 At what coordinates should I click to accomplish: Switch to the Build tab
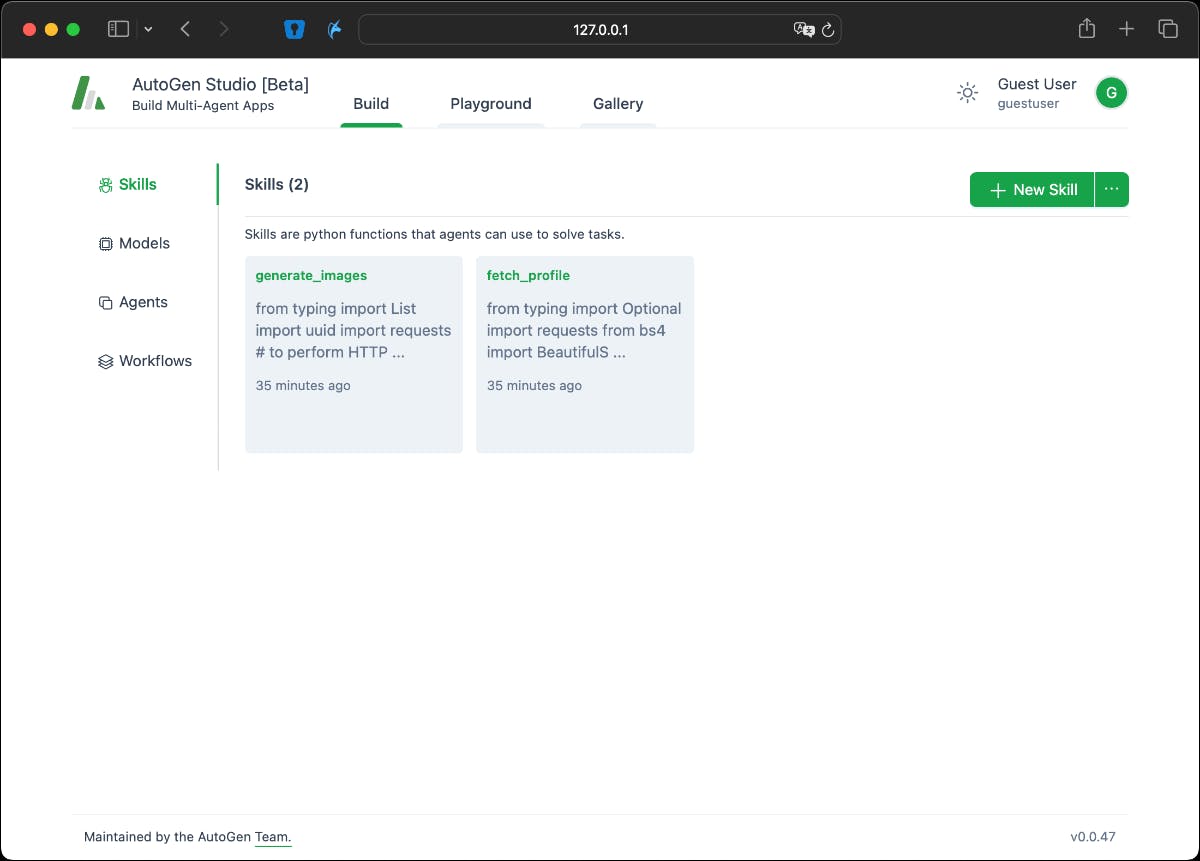(371, 104)
